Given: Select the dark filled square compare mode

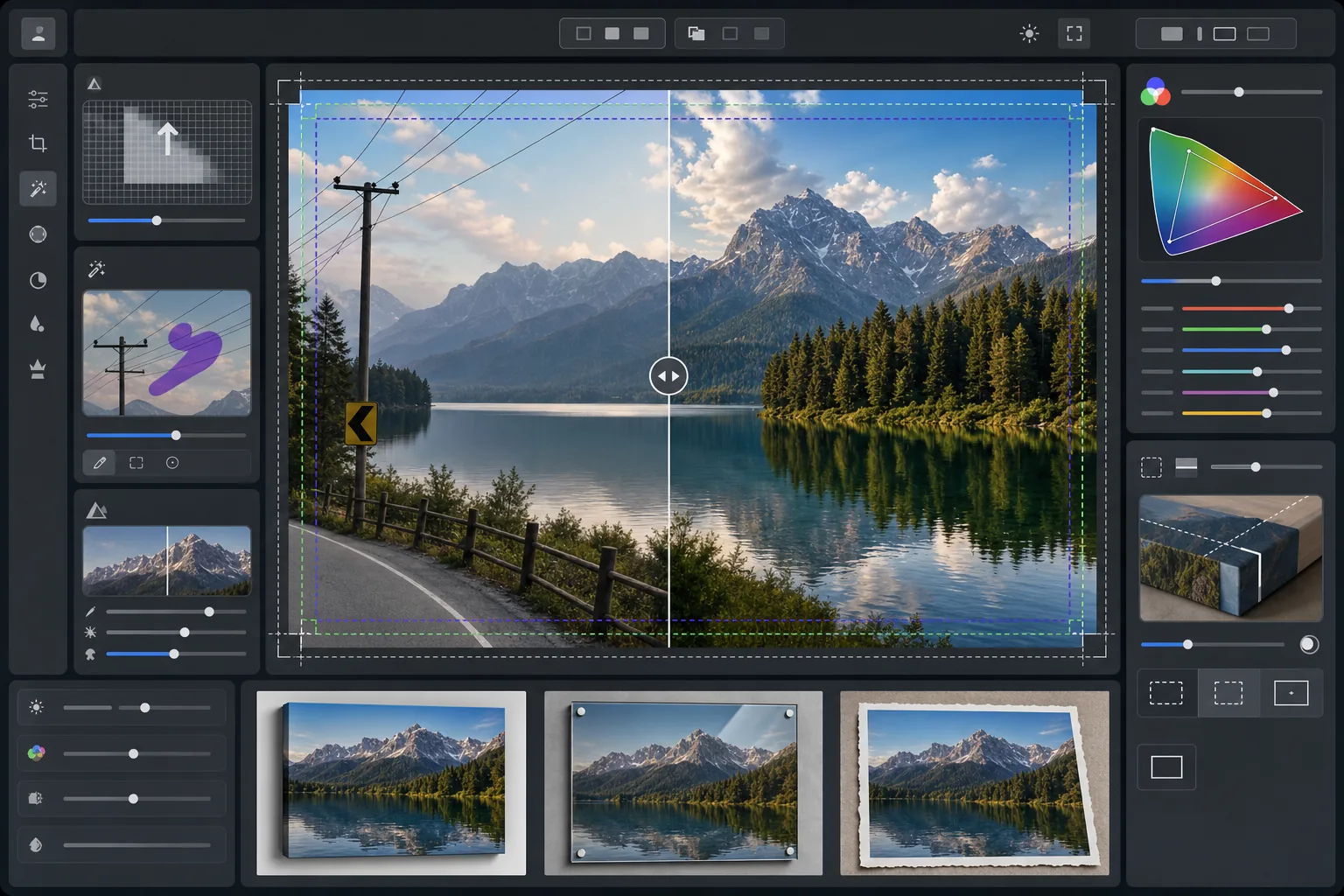Looking at the screenshot, I should (x=762, y=34).
